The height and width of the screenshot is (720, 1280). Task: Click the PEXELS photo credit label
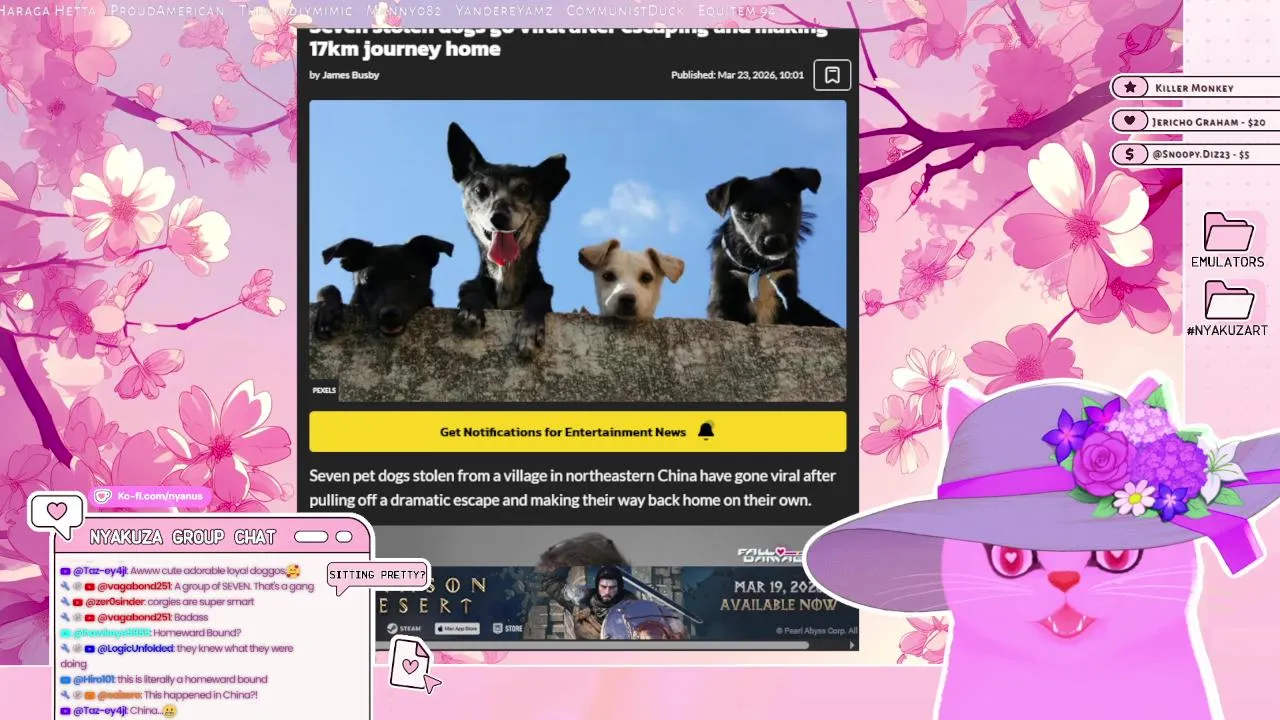(x=324, y=390)
